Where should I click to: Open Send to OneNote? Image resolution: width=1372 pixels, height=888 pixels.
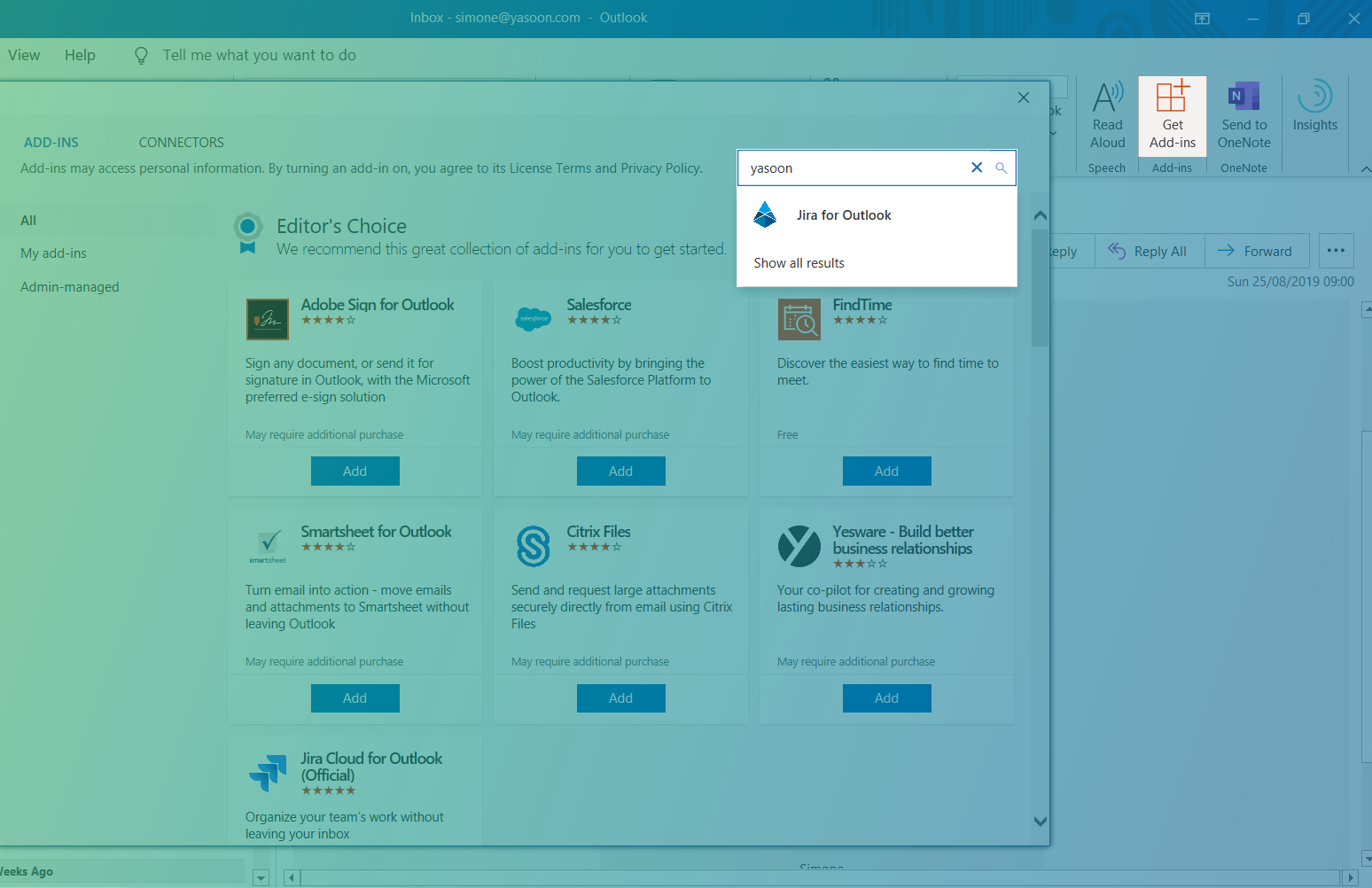[1243, 115]
